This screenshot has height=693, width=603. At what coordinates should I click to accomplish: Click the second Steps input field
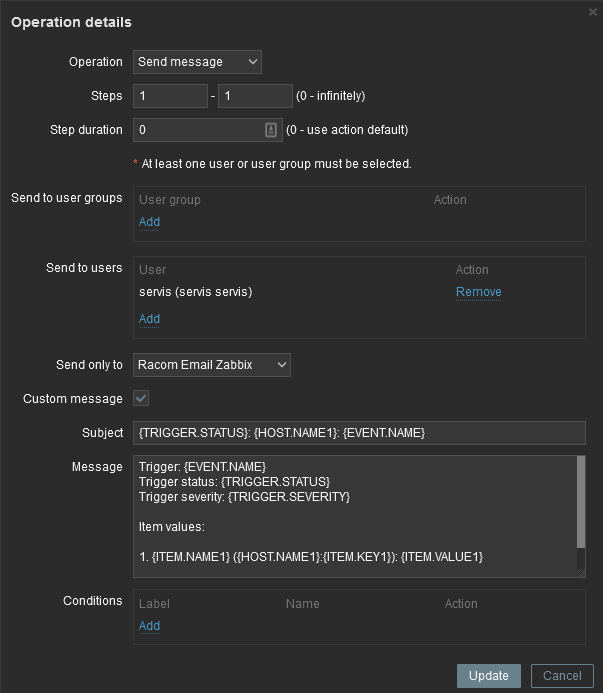pyautogui.click(x=255, y=96)
